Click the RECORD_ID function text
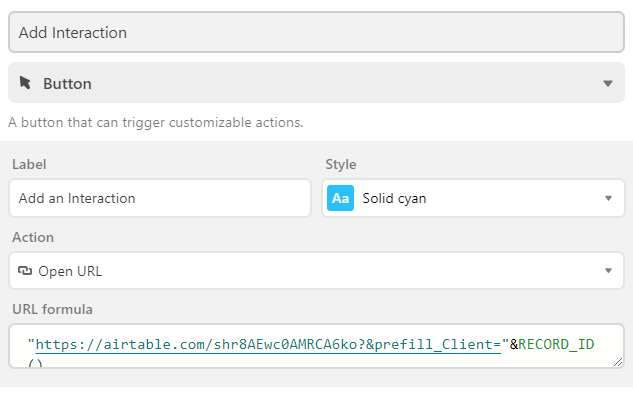The height and width of the screenshot is (394, 633). click(556, 344)
